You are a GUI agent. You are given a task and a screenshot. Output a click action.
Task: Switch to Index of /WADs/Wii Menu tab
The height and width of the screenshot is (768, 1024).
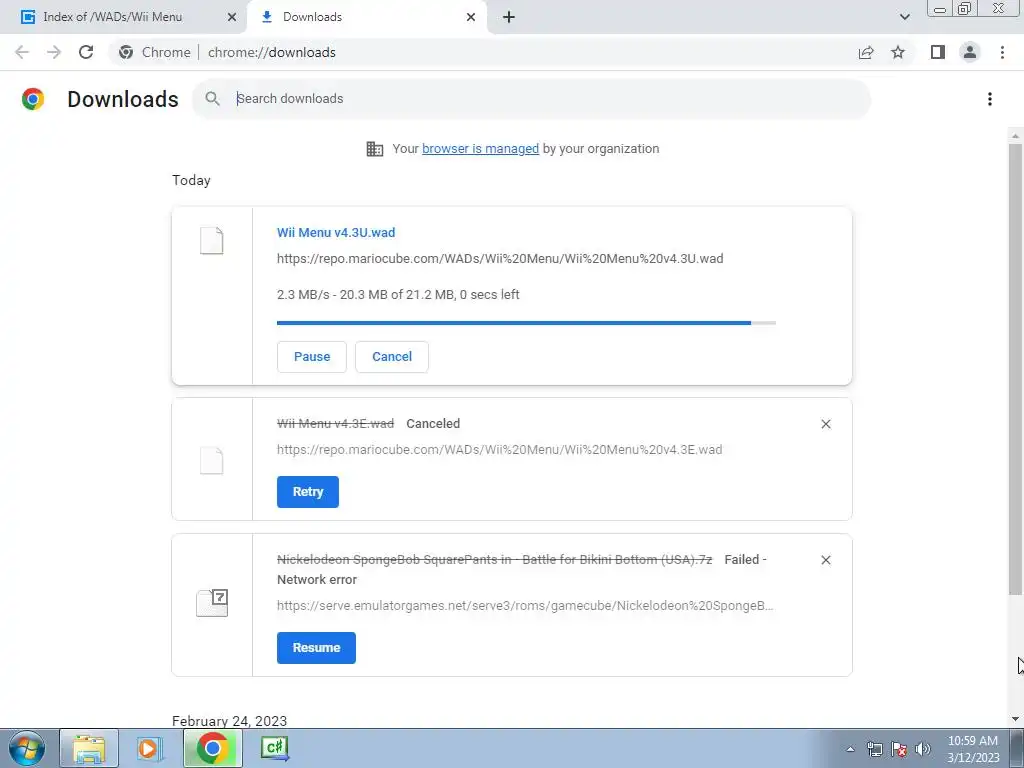tap(124, 17)
